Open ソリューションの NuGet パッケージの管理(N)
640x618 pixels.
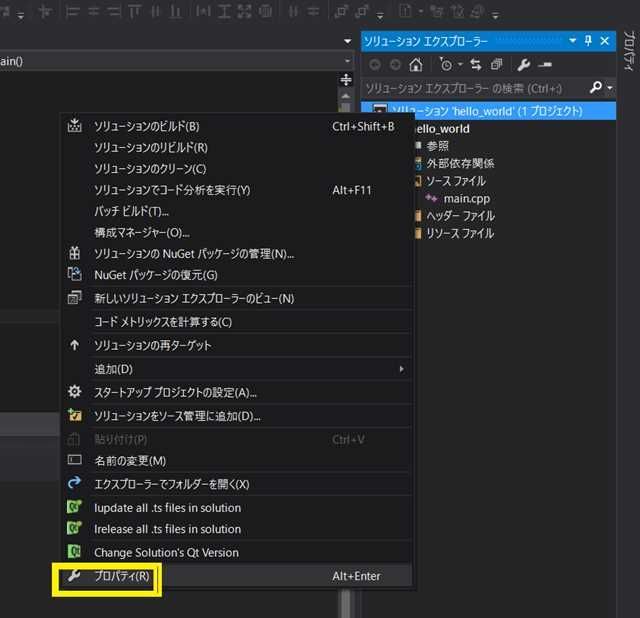(237, 254)
